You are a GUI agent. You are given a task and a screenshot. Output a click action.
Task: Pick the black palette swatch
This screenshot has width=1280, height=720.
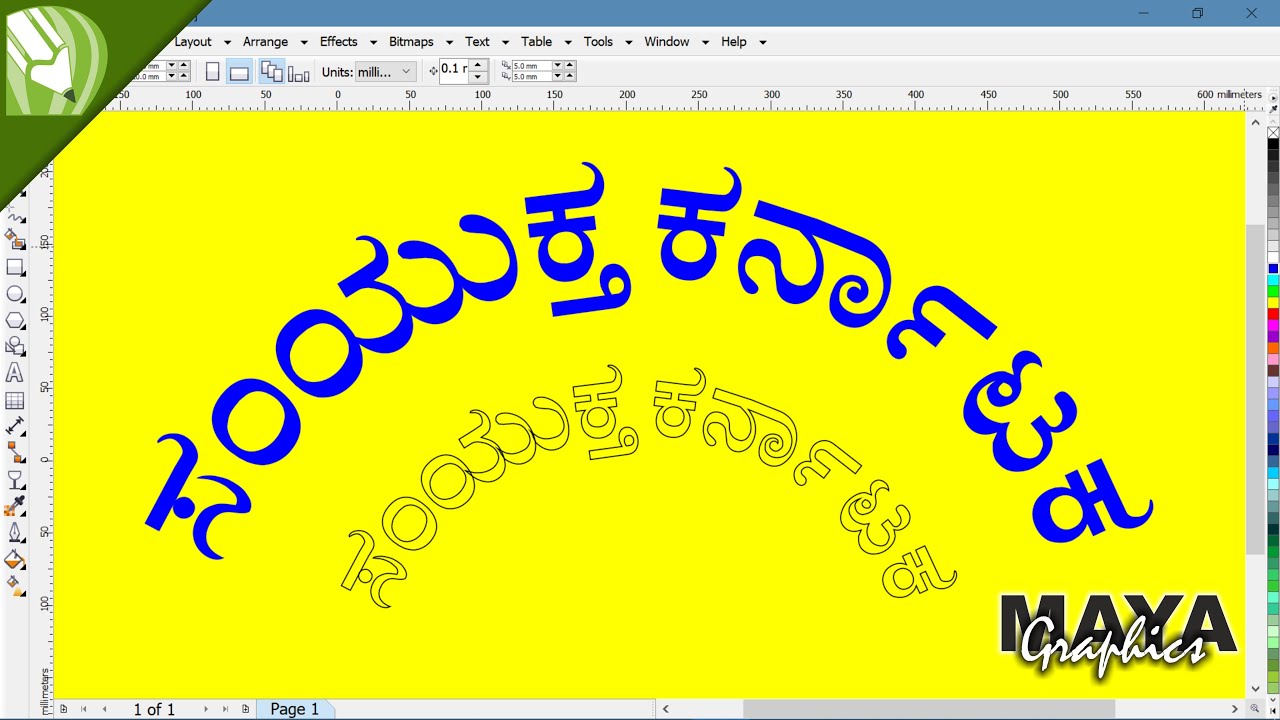(1273, 144)
